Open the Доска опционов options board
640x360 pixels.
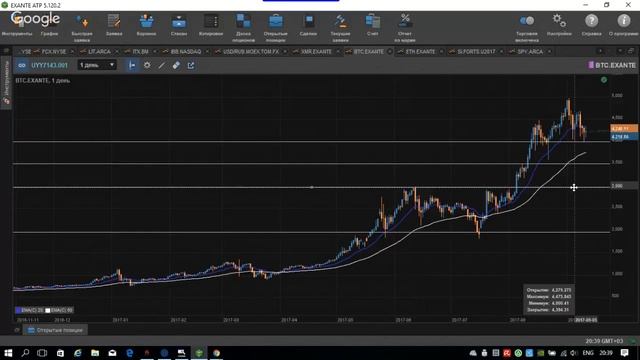[x=243, y=28]
